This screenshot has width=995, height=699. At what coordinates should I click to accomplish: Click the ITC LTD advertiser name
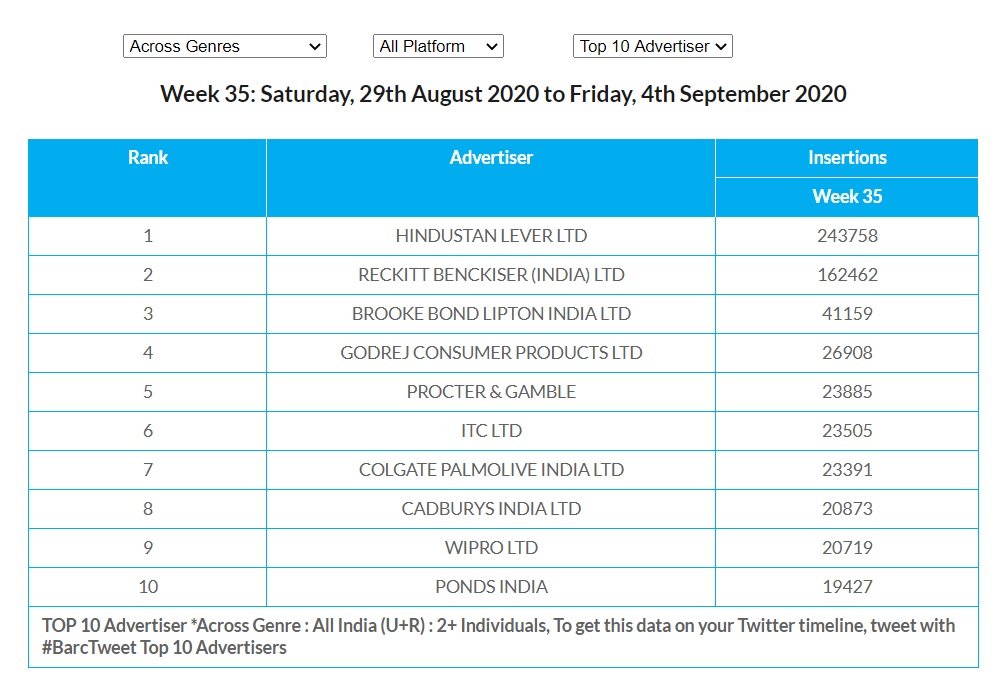(x=491, y=431)
